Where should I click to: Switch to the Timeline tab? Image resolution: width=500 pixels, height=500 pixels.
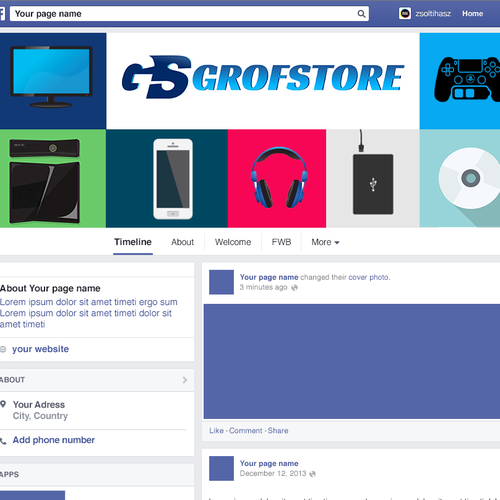click(x=133, y=242)
